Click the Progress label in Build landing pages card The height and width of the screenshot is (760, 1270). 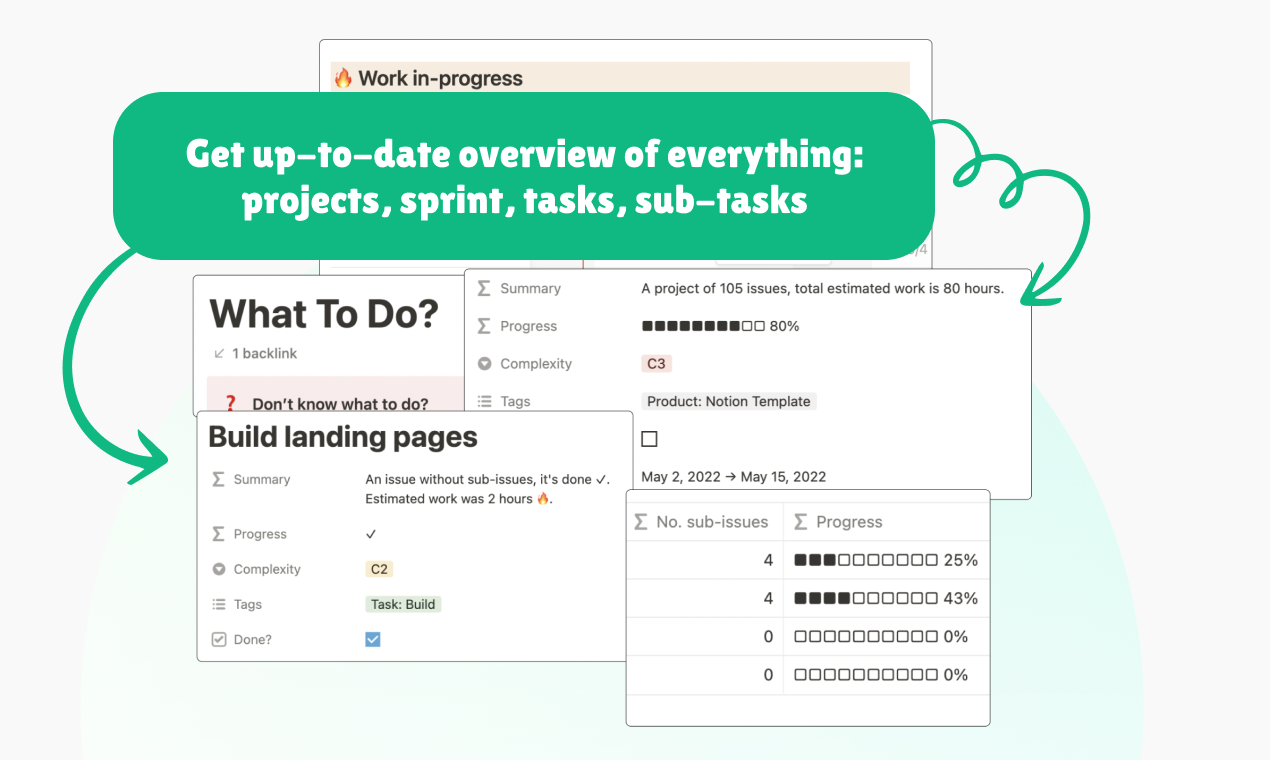point(260,534)
